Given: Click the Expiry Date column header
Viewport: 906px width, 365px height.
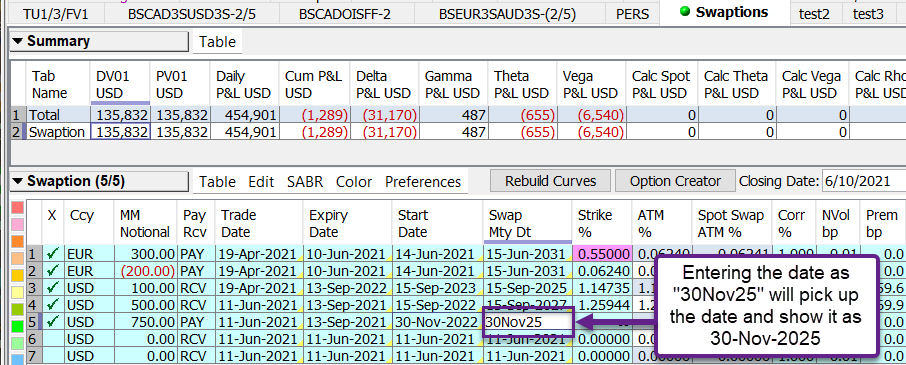Looking at the screenshot, I should 347,224.
